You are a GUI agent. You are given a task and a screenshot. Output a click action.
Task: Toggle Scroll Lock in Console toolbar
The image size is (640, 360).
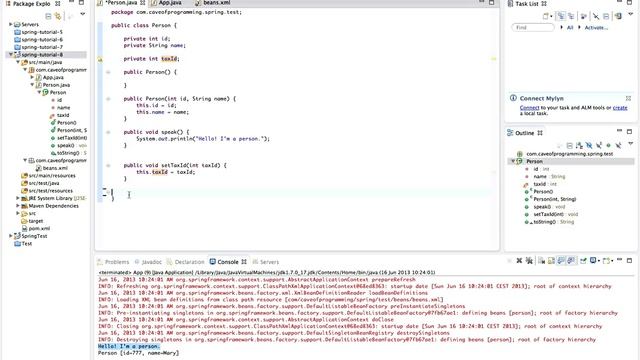551,260
